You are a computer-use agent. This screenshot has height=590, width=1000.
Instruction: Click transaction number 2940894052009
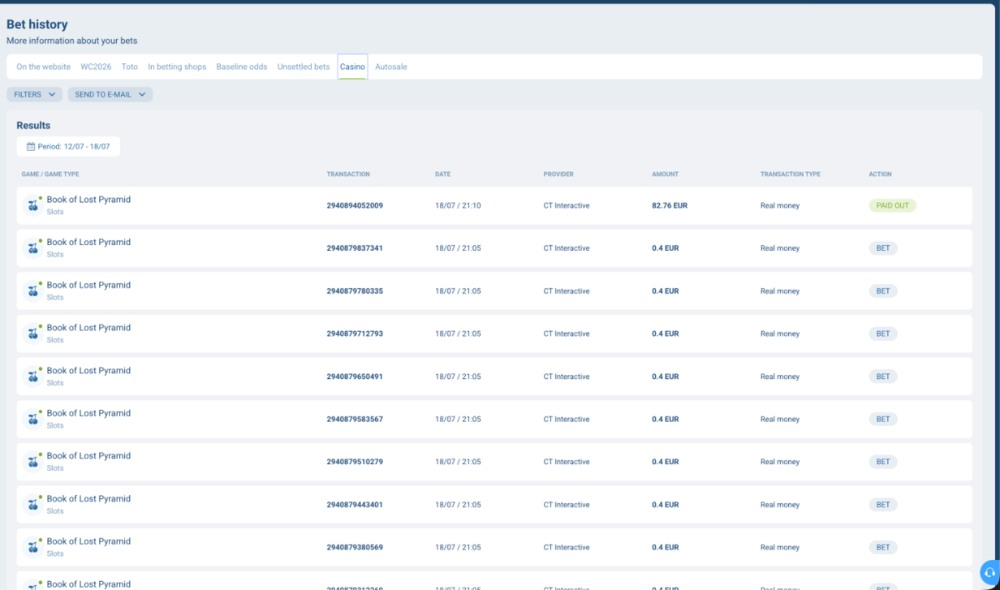(355, 205)
